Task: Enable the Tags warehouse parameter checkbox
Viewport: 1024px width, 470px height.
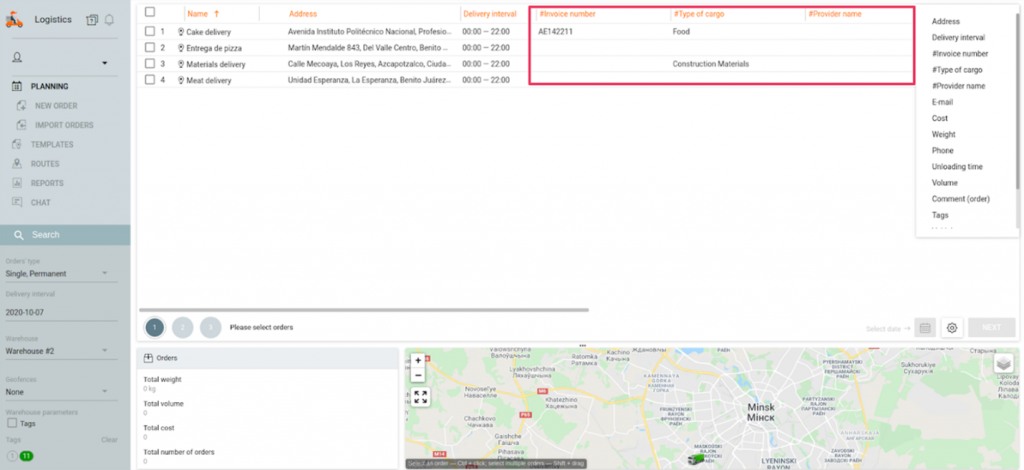Action: [11, 423]
